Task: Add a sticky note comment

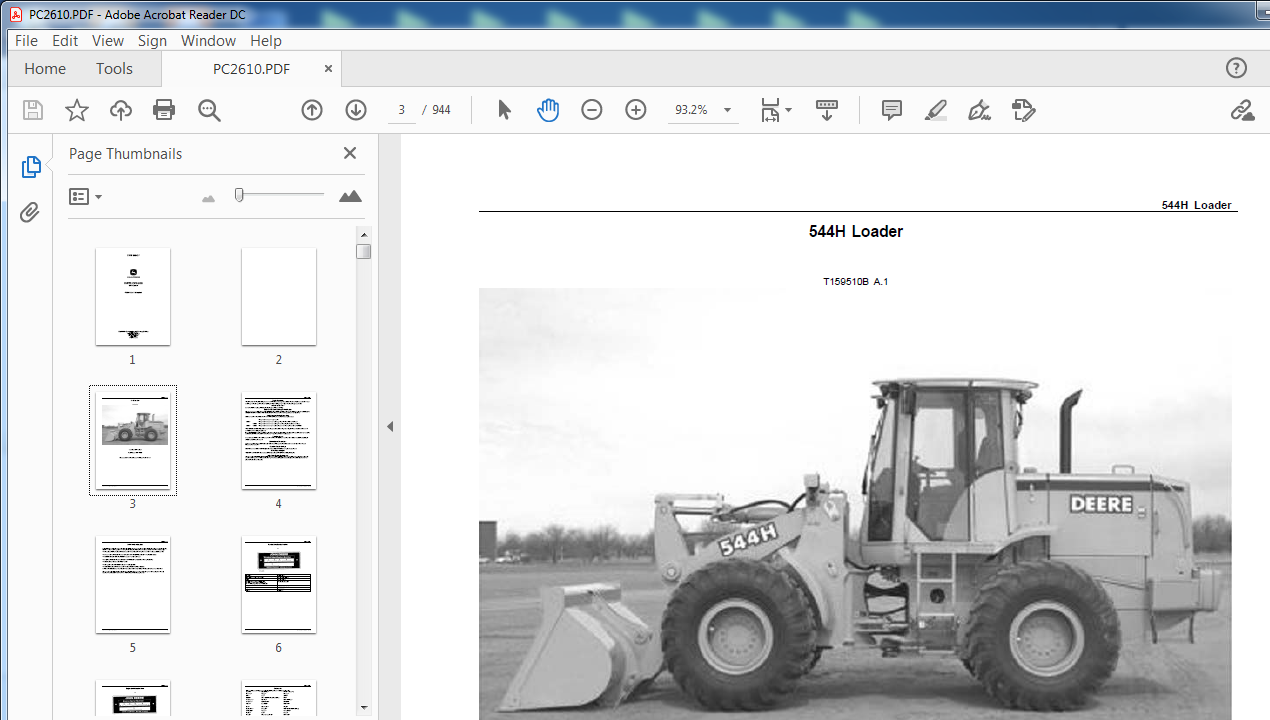Action: coord(892,110)
